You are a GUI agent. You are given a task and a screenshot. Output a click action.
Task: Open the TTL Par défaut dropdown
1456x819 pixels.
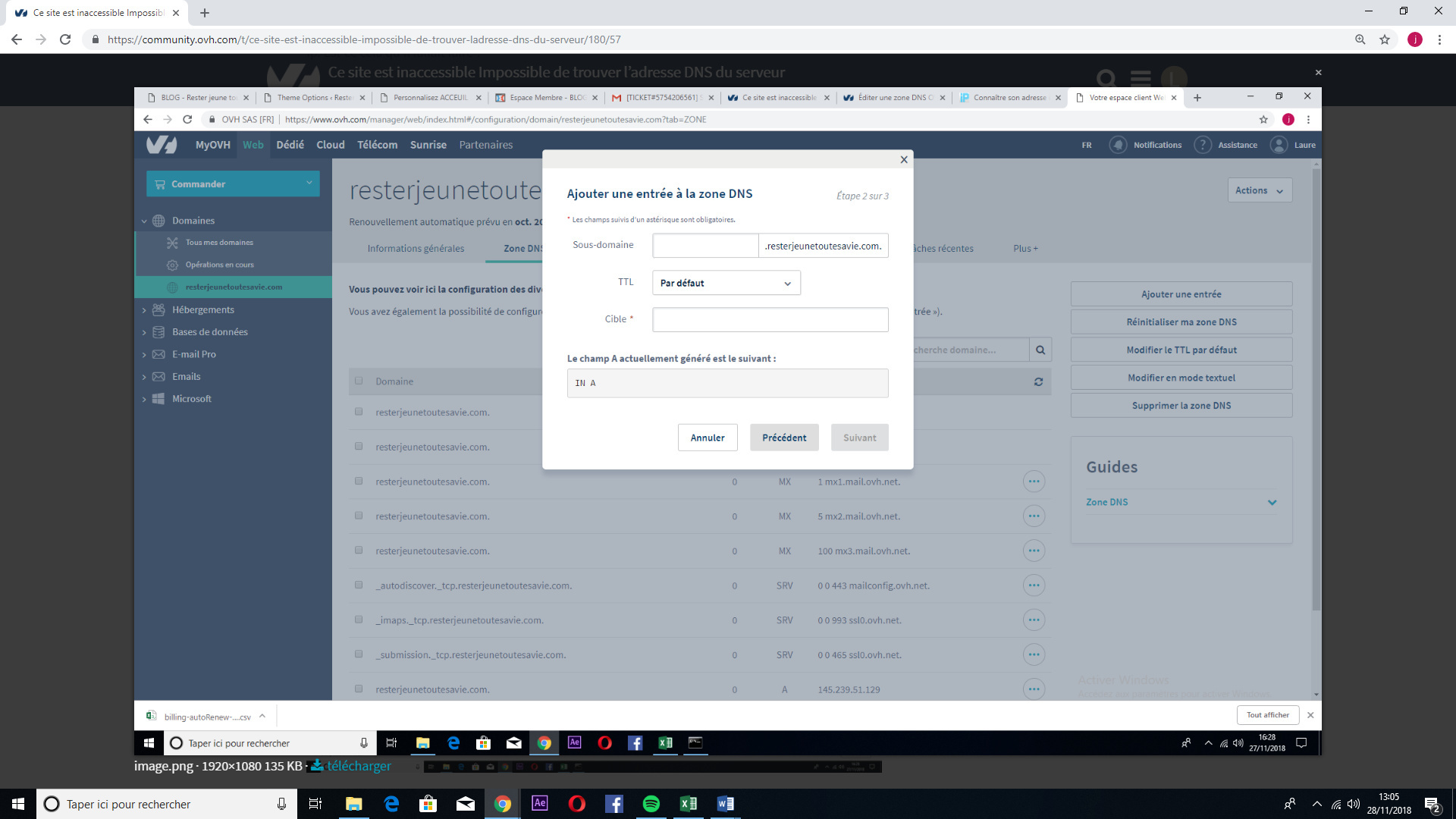coord(726,283)
